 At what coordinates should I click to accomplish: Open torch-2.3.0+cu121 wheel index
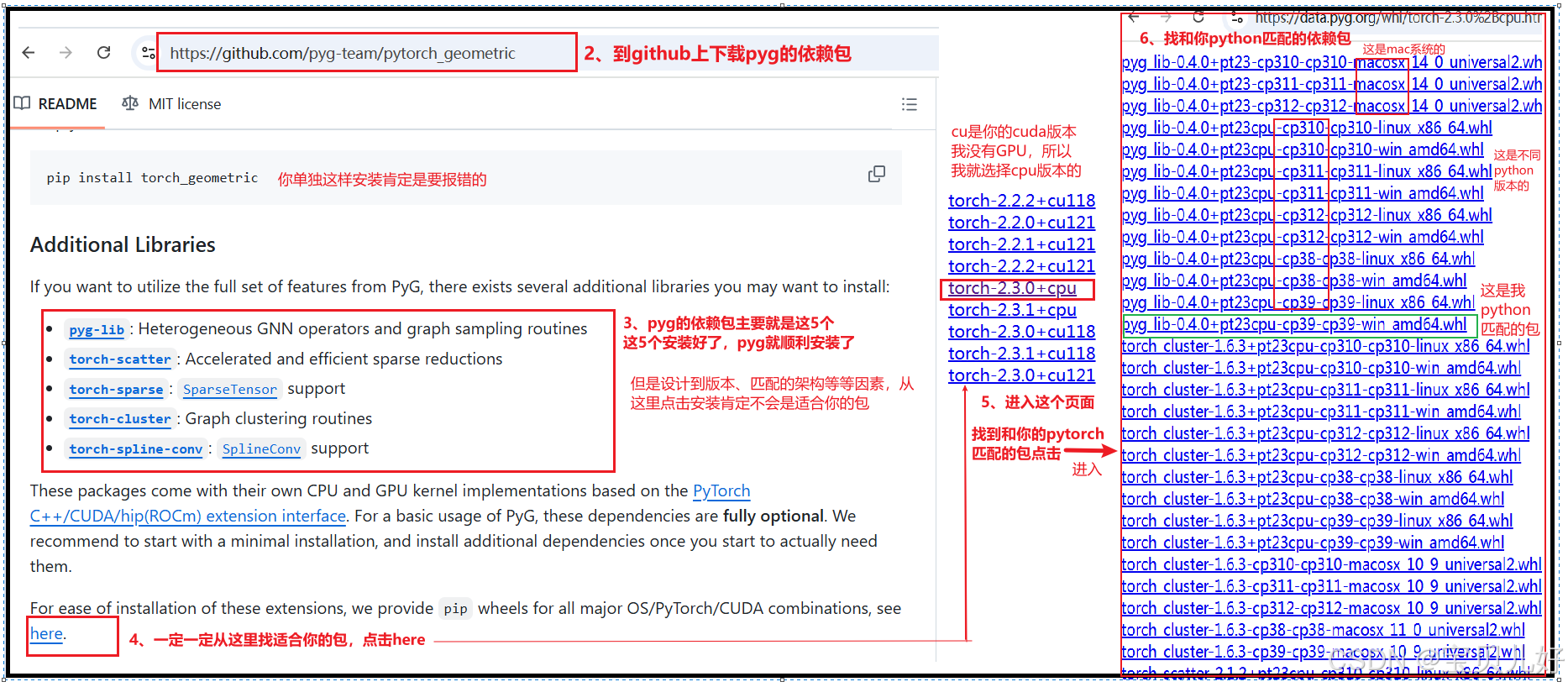tap(1021, 375)
